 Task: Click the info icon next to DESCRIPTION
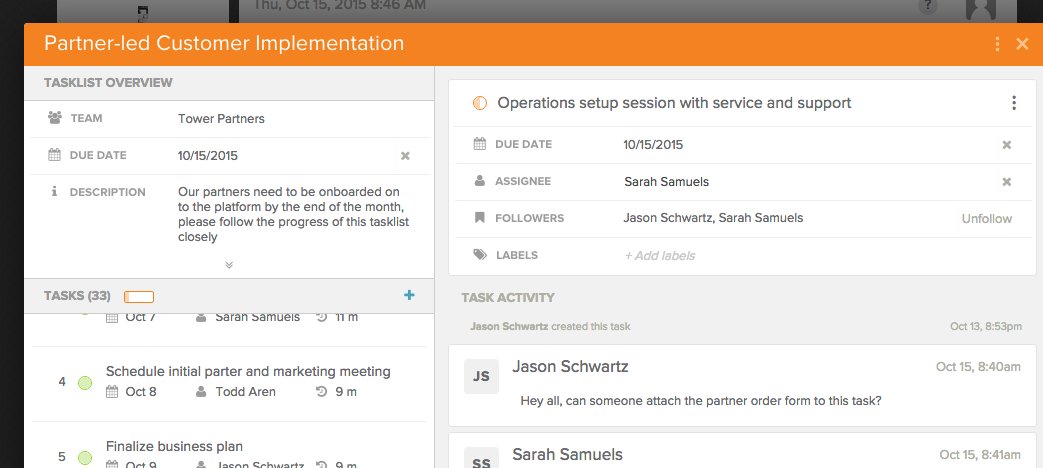[x=55, y=192]
